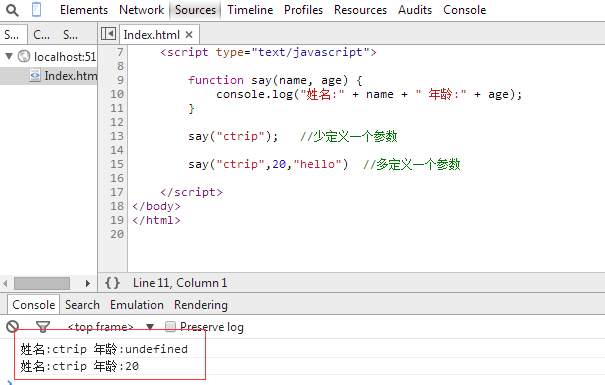The height and width of the screenshot is (385, 605).
Task: Open the Profiles panel tab
Action: (303, 10)
